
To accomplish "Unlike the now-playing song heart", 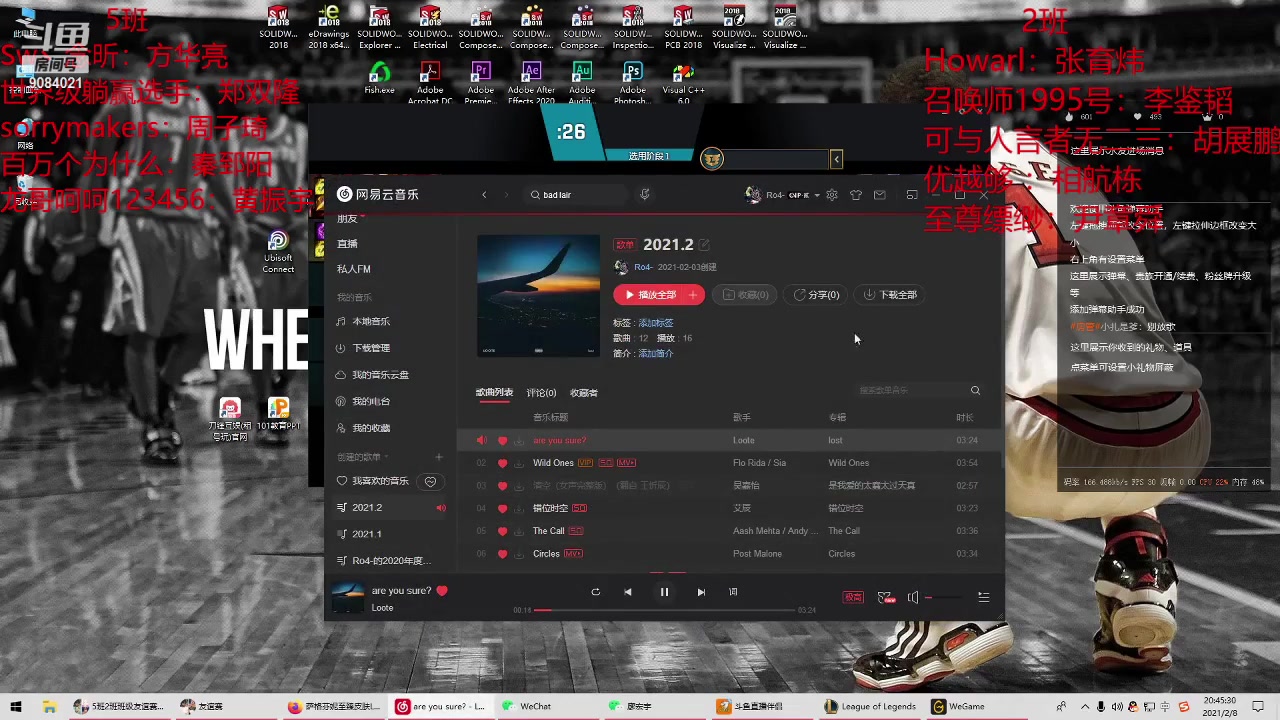I will [442, 590].
